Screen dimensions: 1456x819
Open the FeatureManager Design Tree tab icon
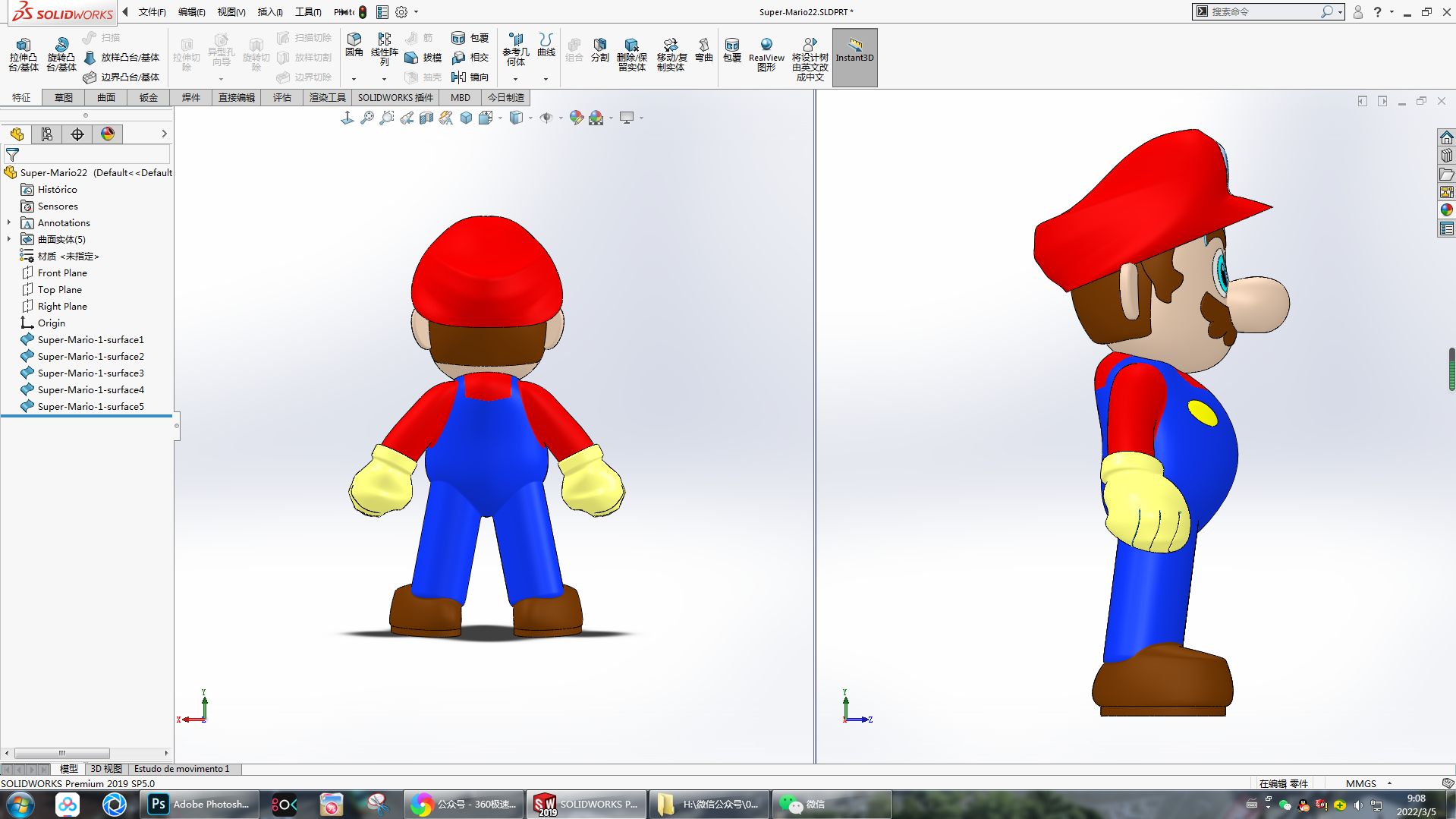point(17,134)
